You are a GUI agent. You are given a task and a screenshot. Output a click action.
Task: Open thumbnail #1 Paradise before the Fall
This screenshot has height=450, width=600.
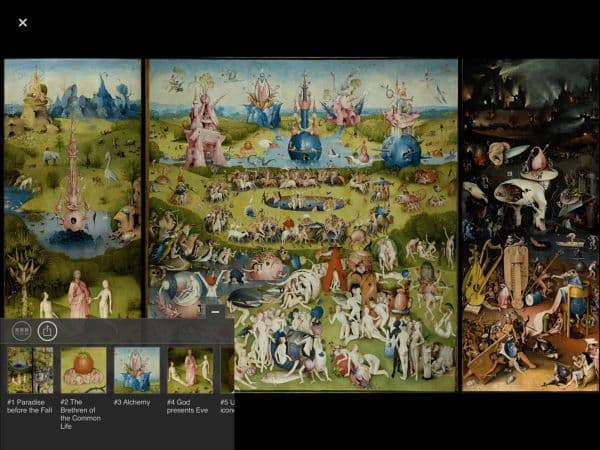pyautogui.click(x=30, y=370)
